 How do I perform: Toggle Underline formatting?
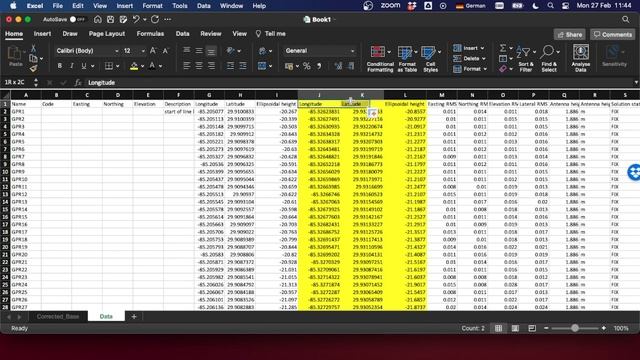click(84, 66)
